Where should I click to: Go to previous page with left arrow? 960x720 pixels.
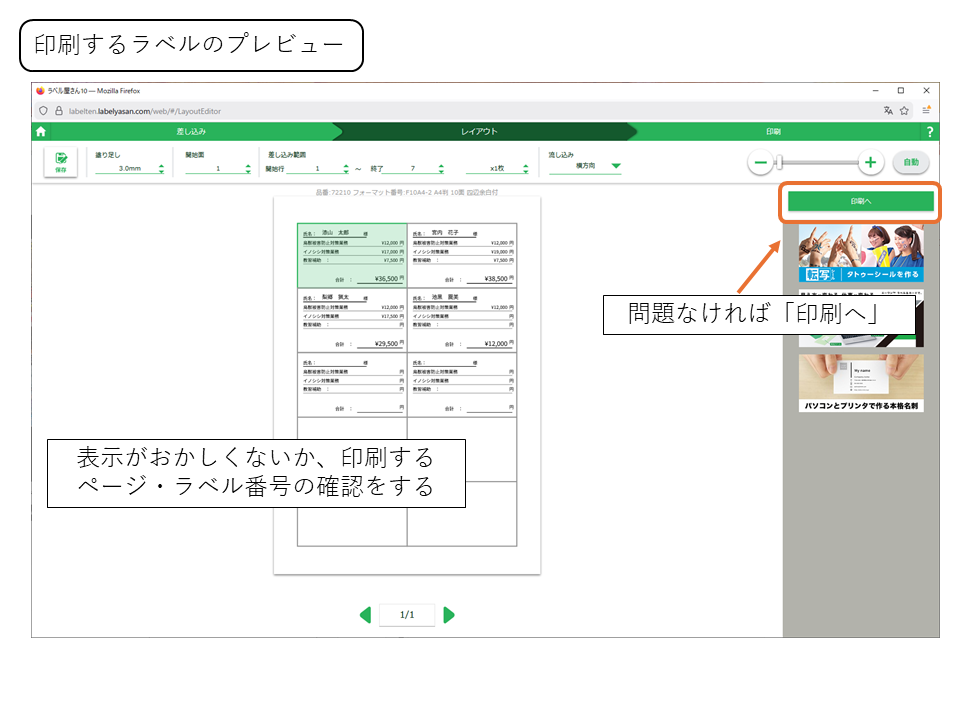tap(365, 614)
